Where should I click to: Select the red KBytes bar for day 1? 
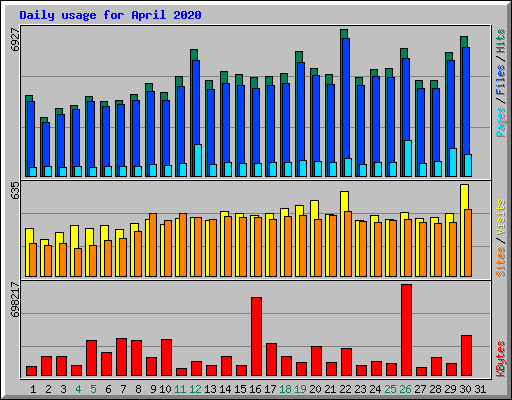click(31, 371)
